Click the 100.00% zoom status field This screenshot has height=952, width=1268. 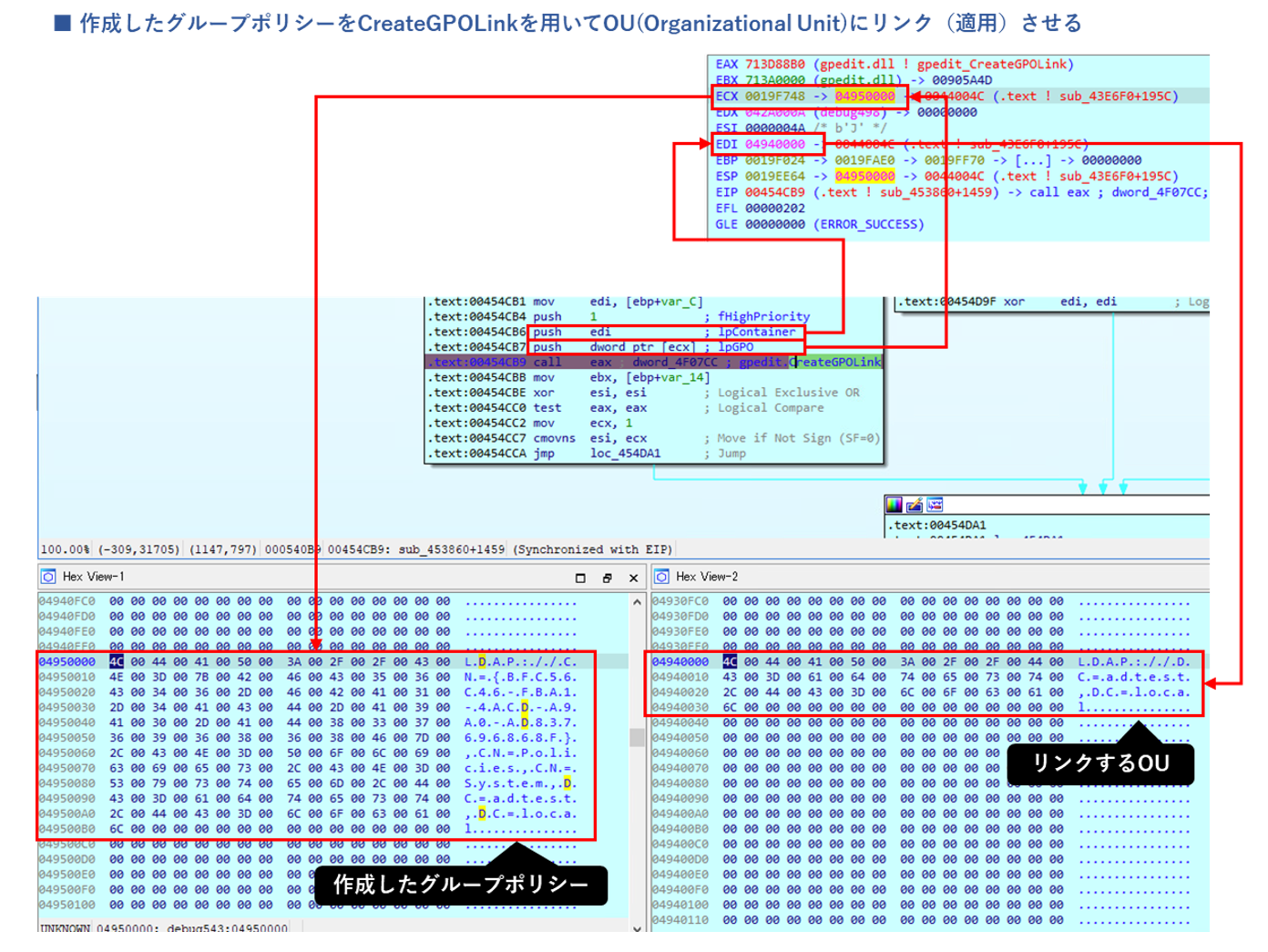pos(65,549)
